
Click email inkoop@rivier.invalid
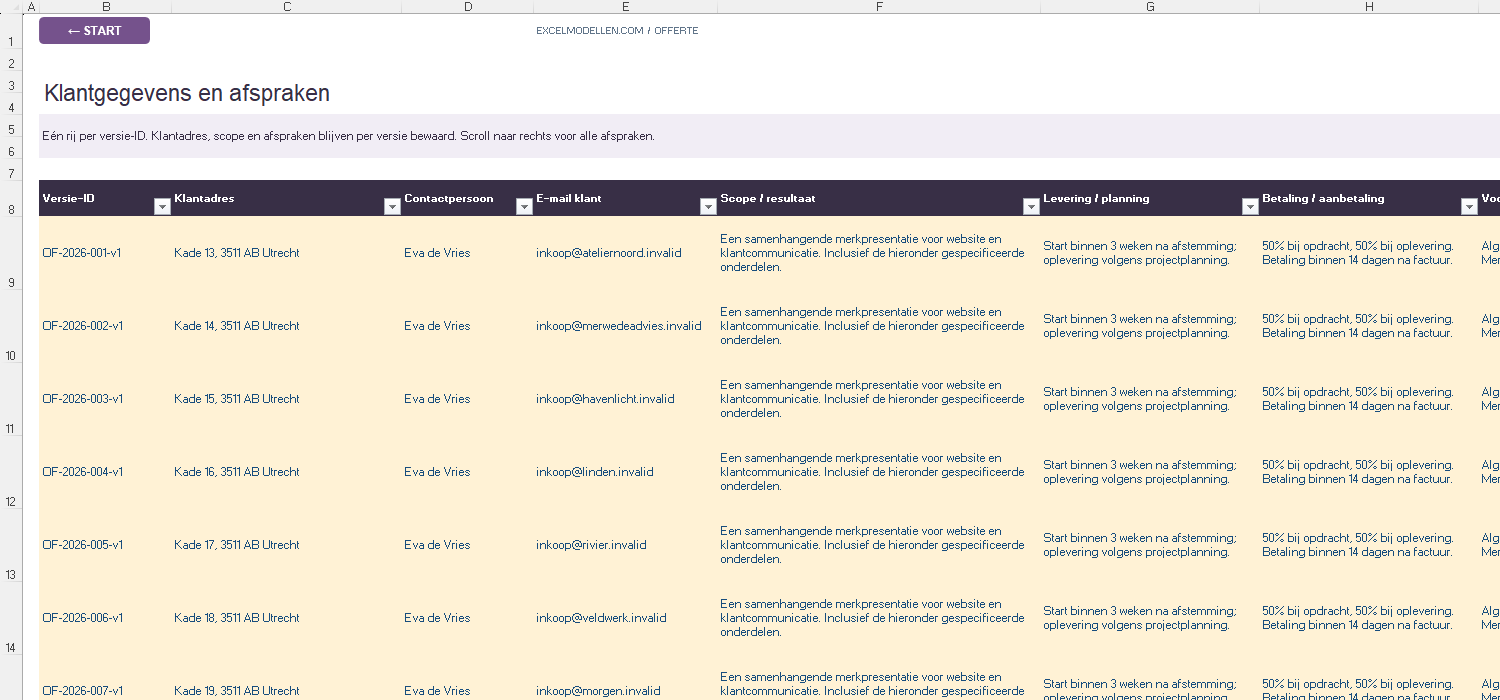click(x=591, y=545)
